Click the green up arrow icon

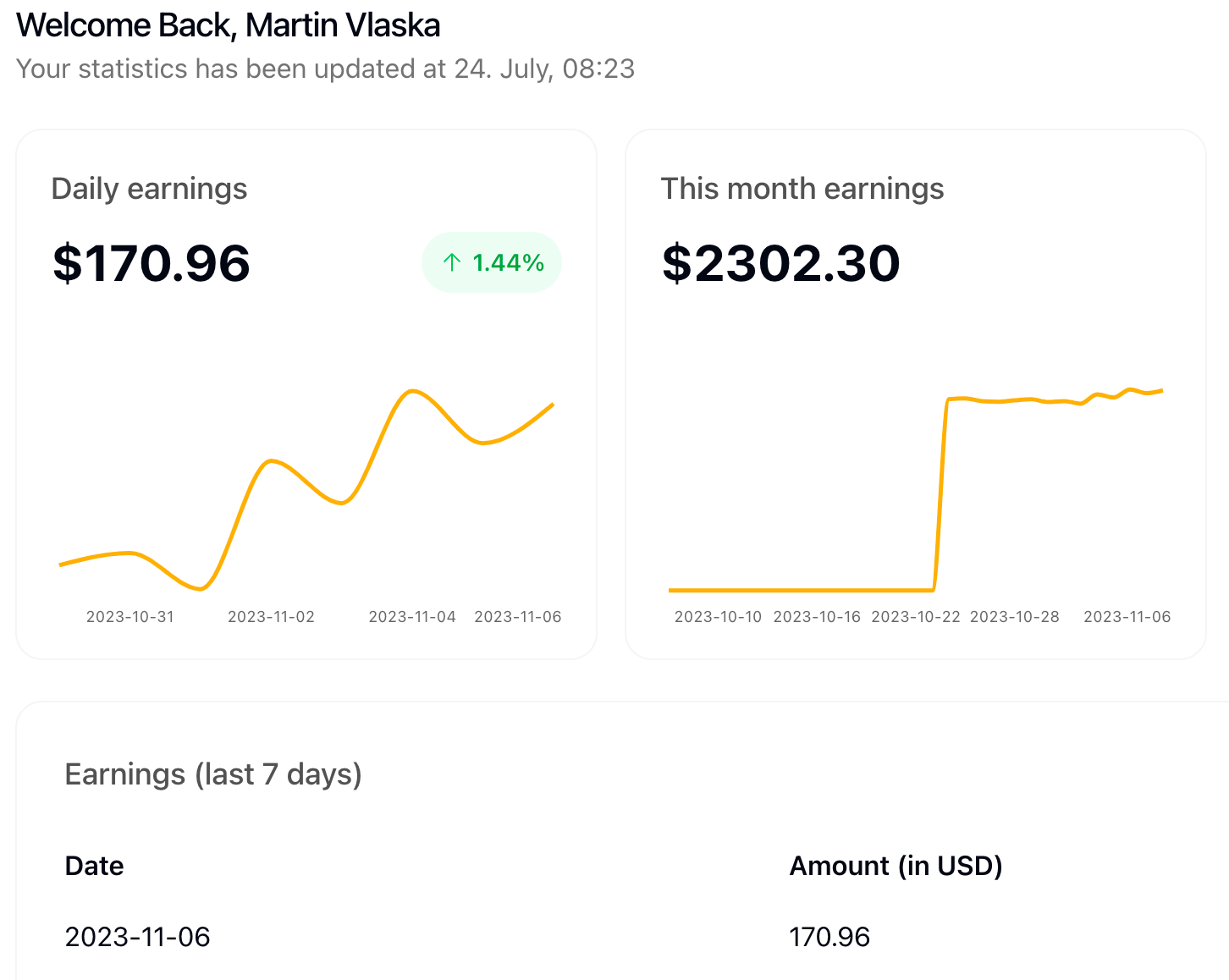[452, 263]
